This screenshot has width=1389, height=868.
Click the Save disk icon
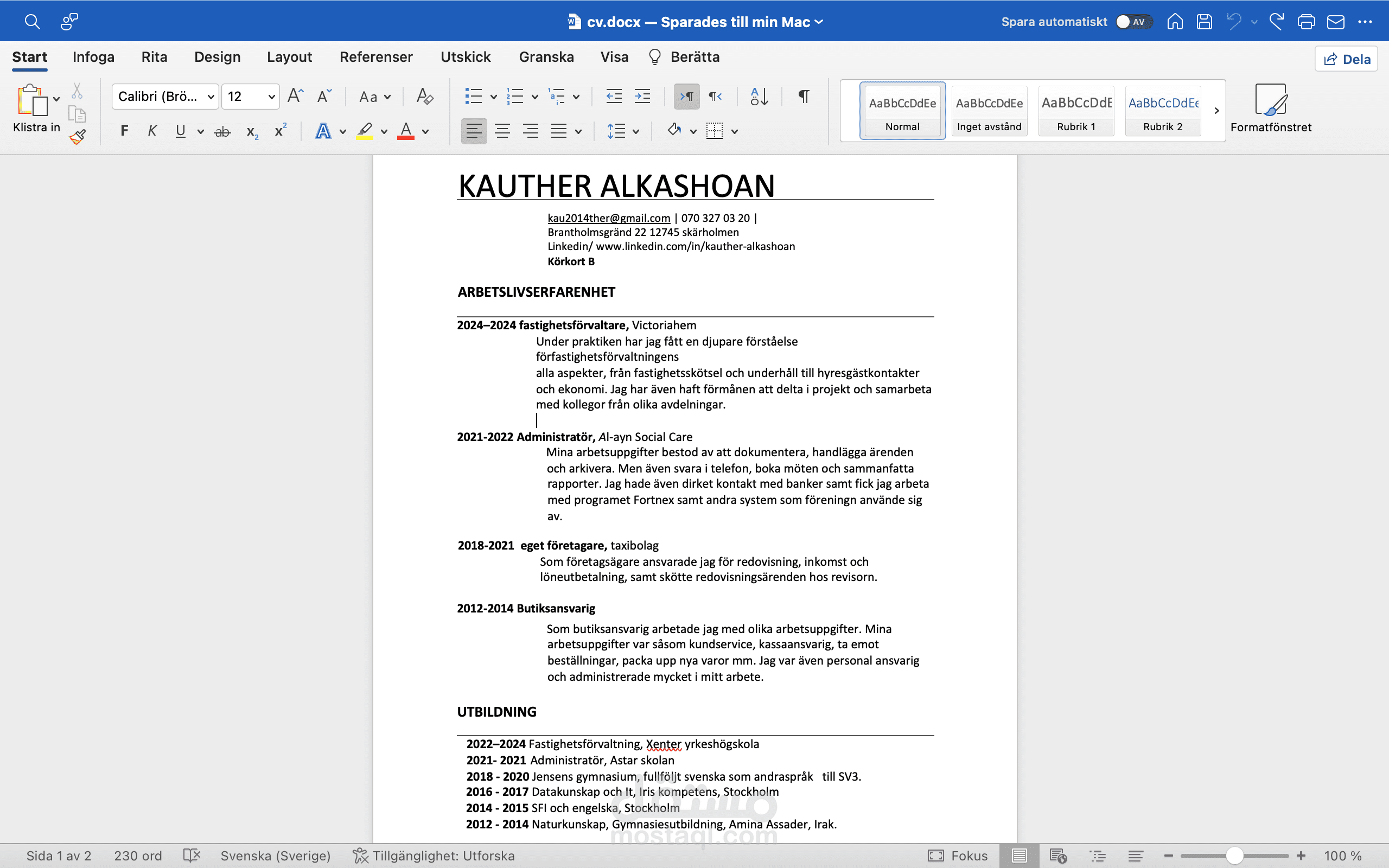coord(1204,22)
